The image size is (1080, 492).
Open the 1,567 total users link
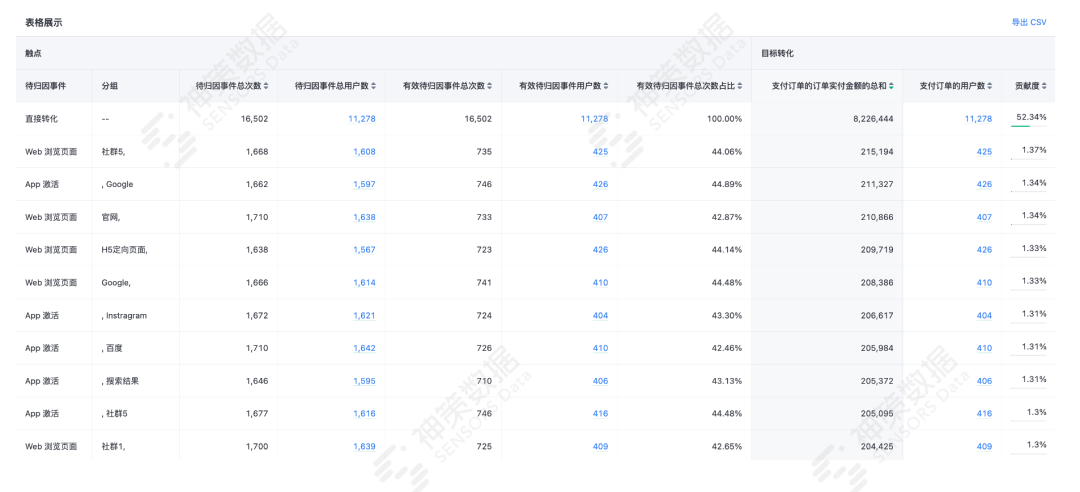coord(364,249)
